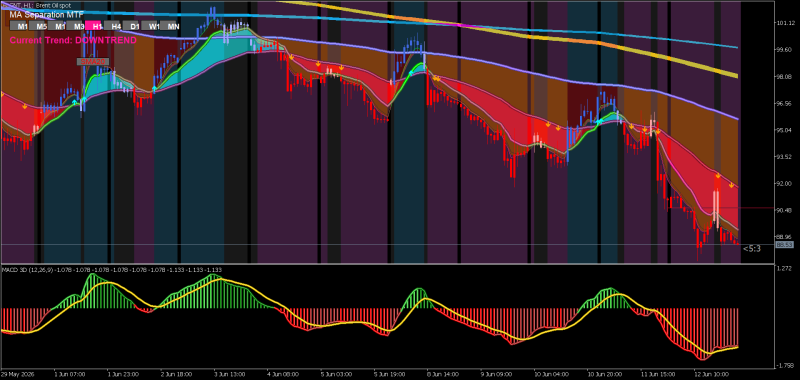Screen dimensions: 800x380
Task: Click the 99.60 price axis label
Action: 785,50
